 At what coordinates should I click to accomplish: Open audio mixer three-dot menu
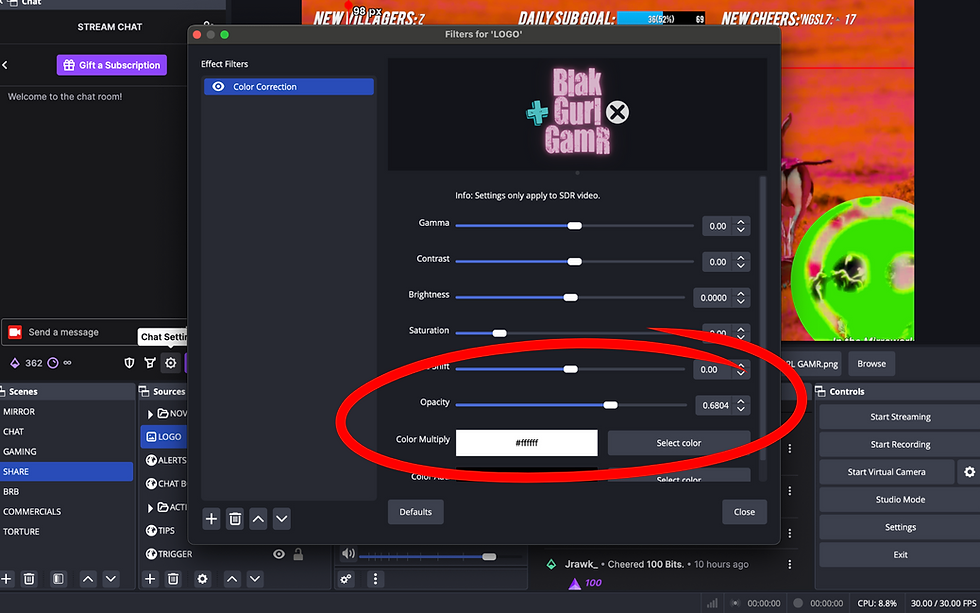(x=375, y=579)
